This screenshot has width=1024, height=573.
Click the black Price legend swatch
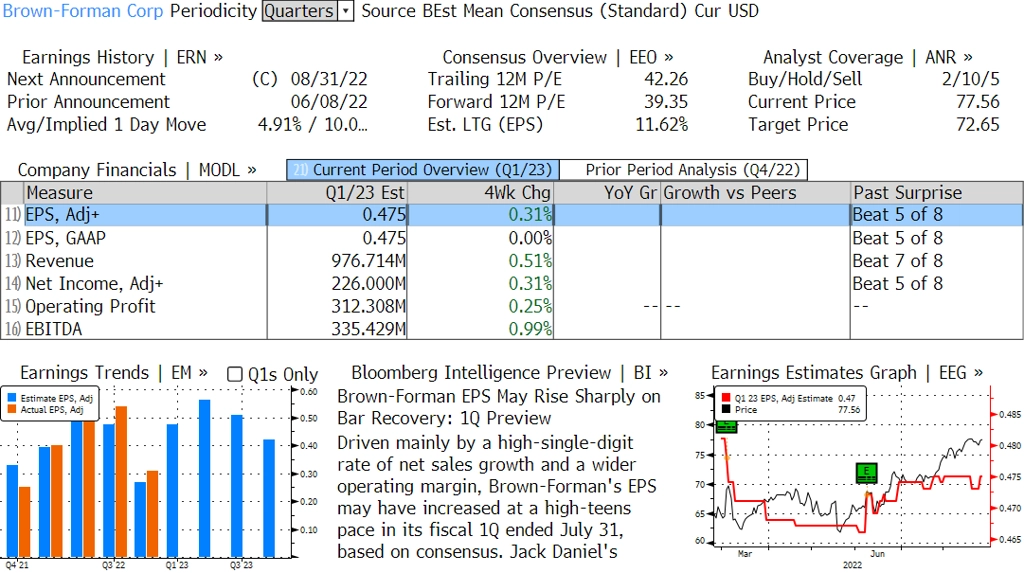coord(726,410)
